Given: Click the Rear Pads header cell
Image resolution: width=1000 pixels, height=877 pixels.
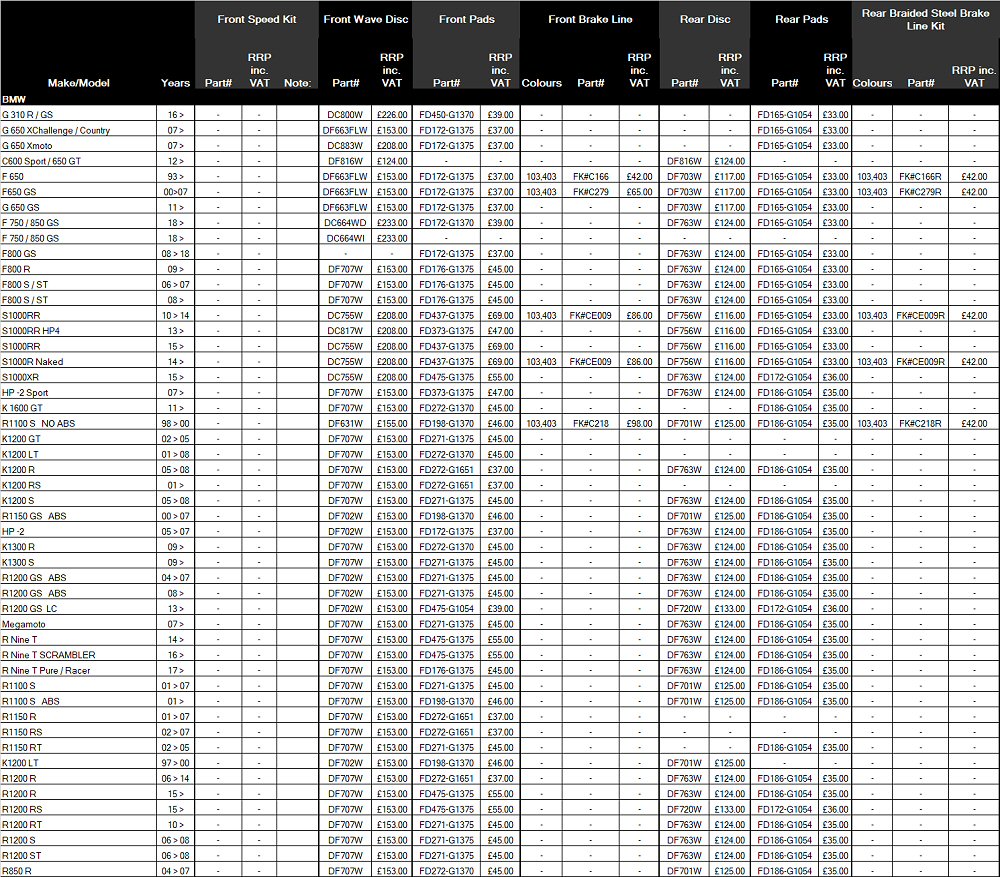Looking at the screenshot, I should click(801, 19).
